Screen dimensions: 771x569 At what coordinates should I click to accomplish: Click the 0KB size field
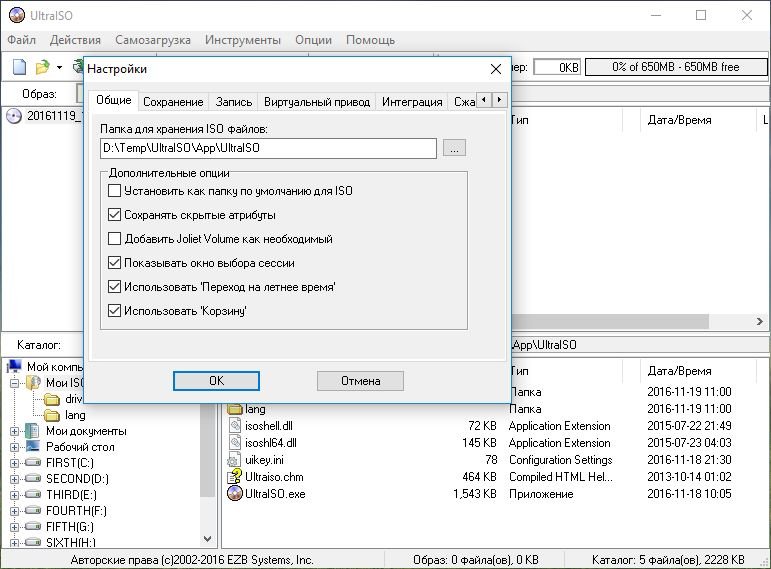557,67
